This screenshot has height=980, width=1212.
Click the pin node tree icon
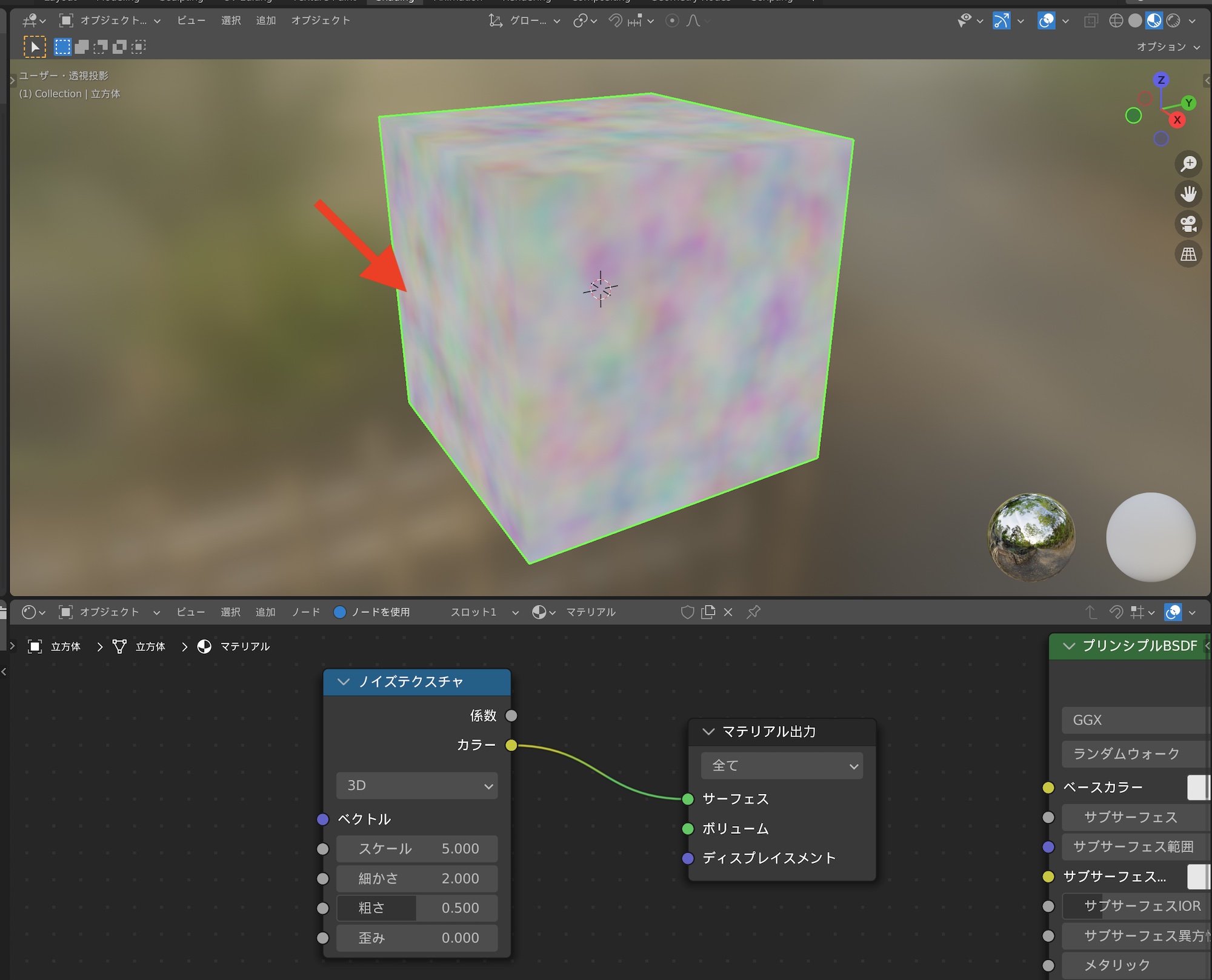[x=753, y=612]
